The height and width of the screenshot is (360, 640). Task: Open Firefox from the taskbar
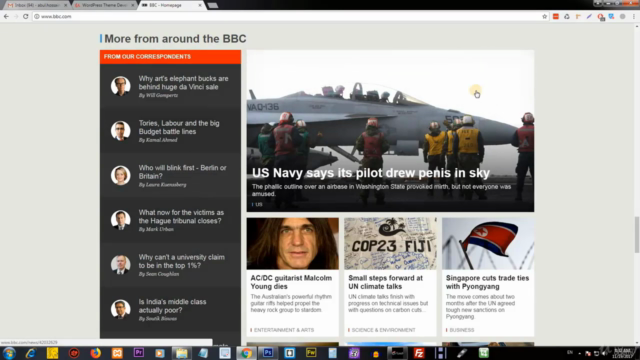96,353
